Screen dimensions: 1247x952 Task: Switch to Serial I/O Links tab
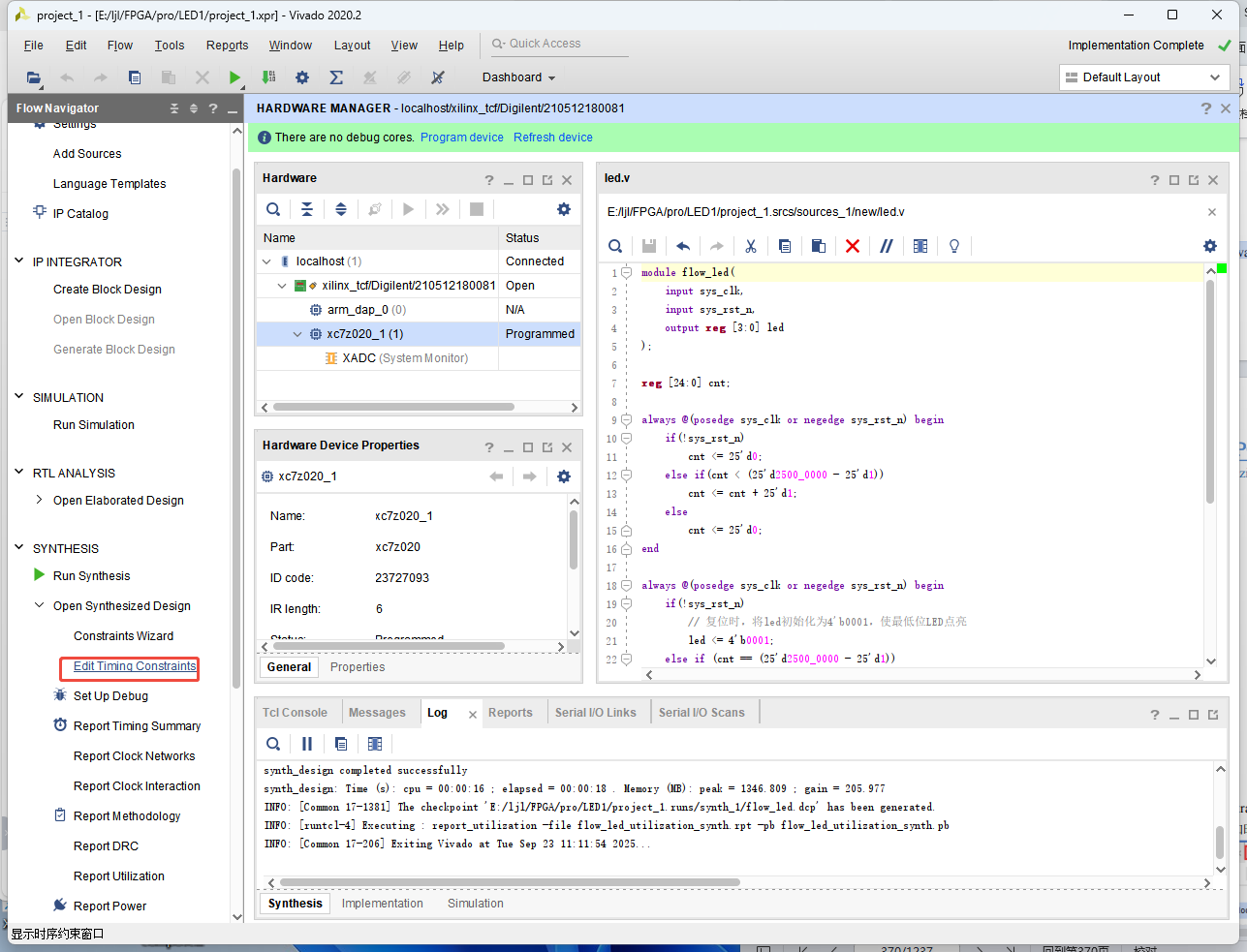(596, 713)
